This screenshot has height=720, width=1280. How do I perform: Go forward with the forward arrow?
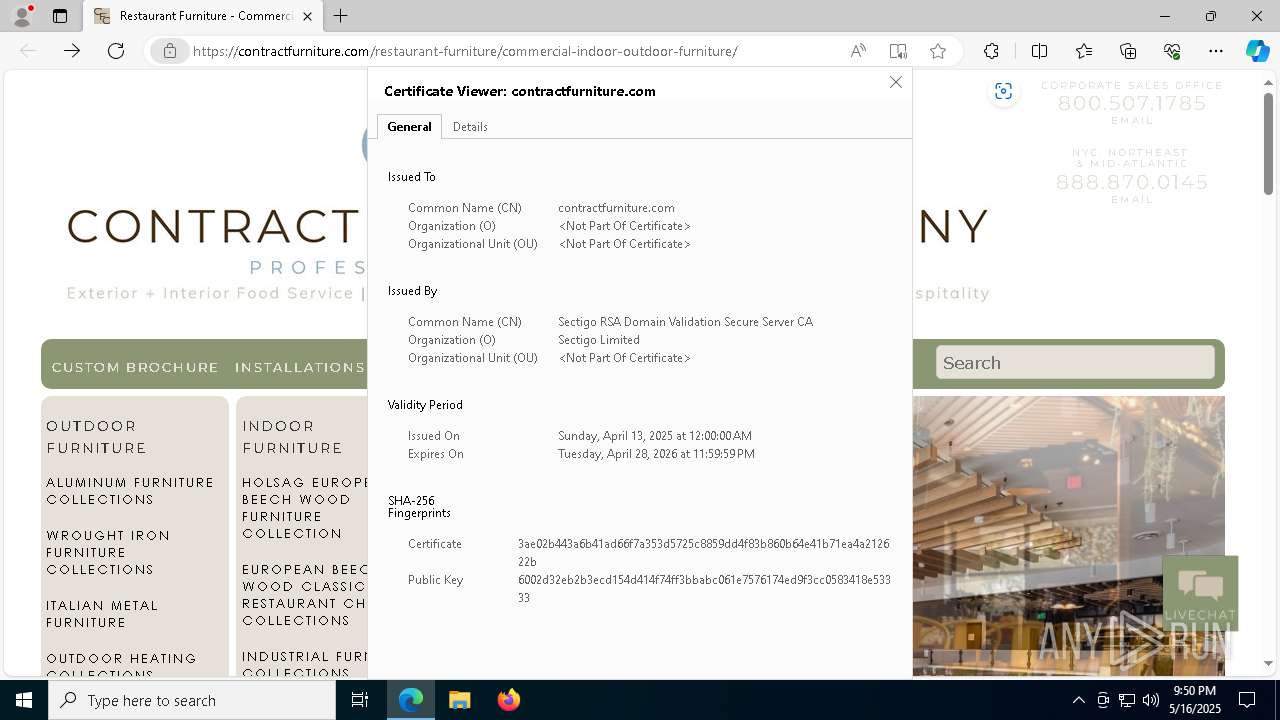point(72,51)
